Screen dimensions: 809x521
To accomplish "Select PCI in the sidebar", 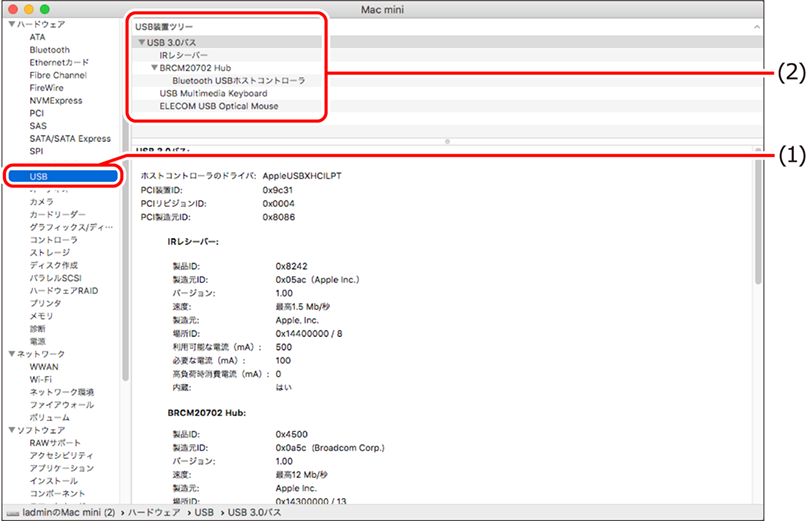I will click(37, 113).
